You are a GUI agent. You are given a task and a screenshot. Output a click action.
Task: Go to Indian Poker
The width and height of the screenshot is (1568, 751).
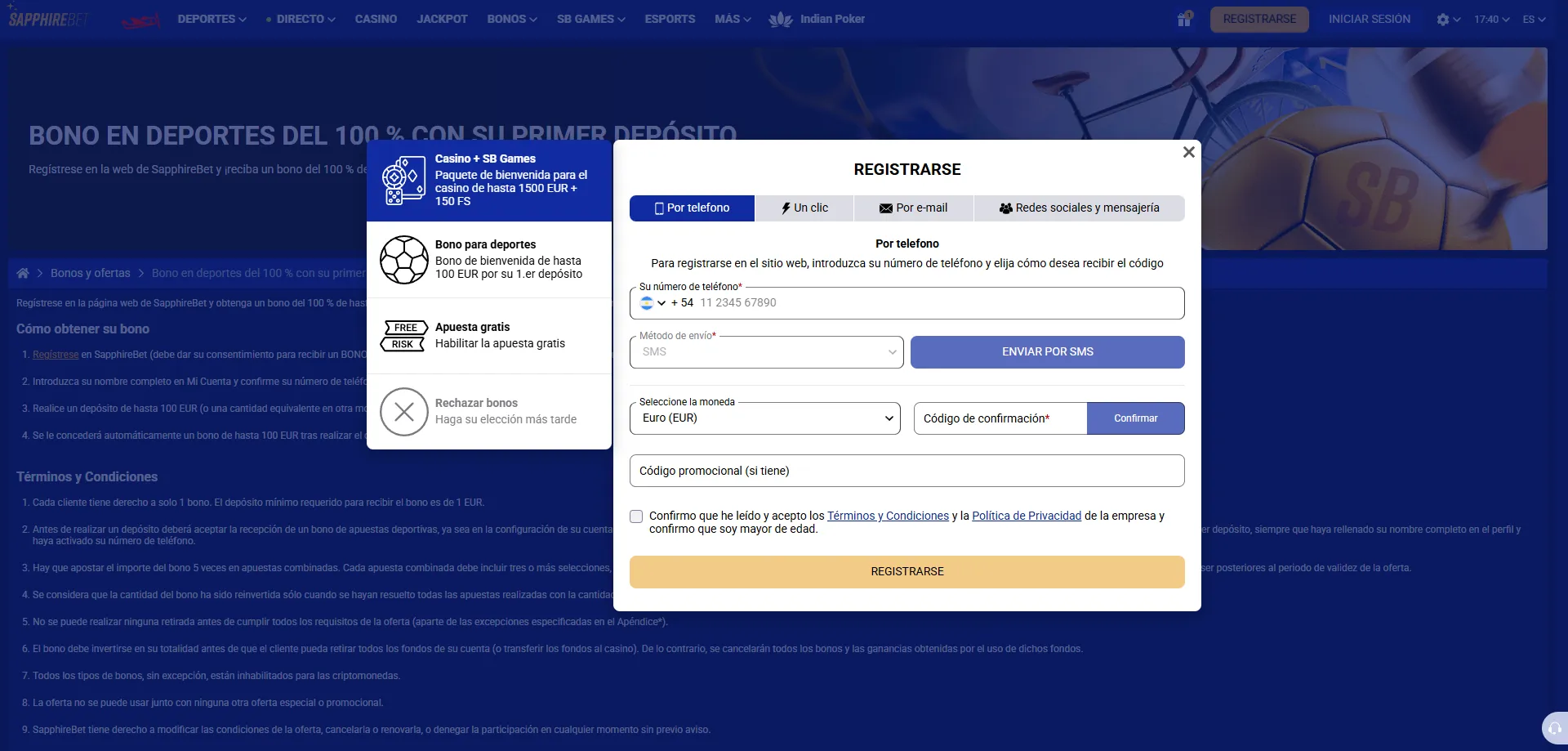coord(832,19)
